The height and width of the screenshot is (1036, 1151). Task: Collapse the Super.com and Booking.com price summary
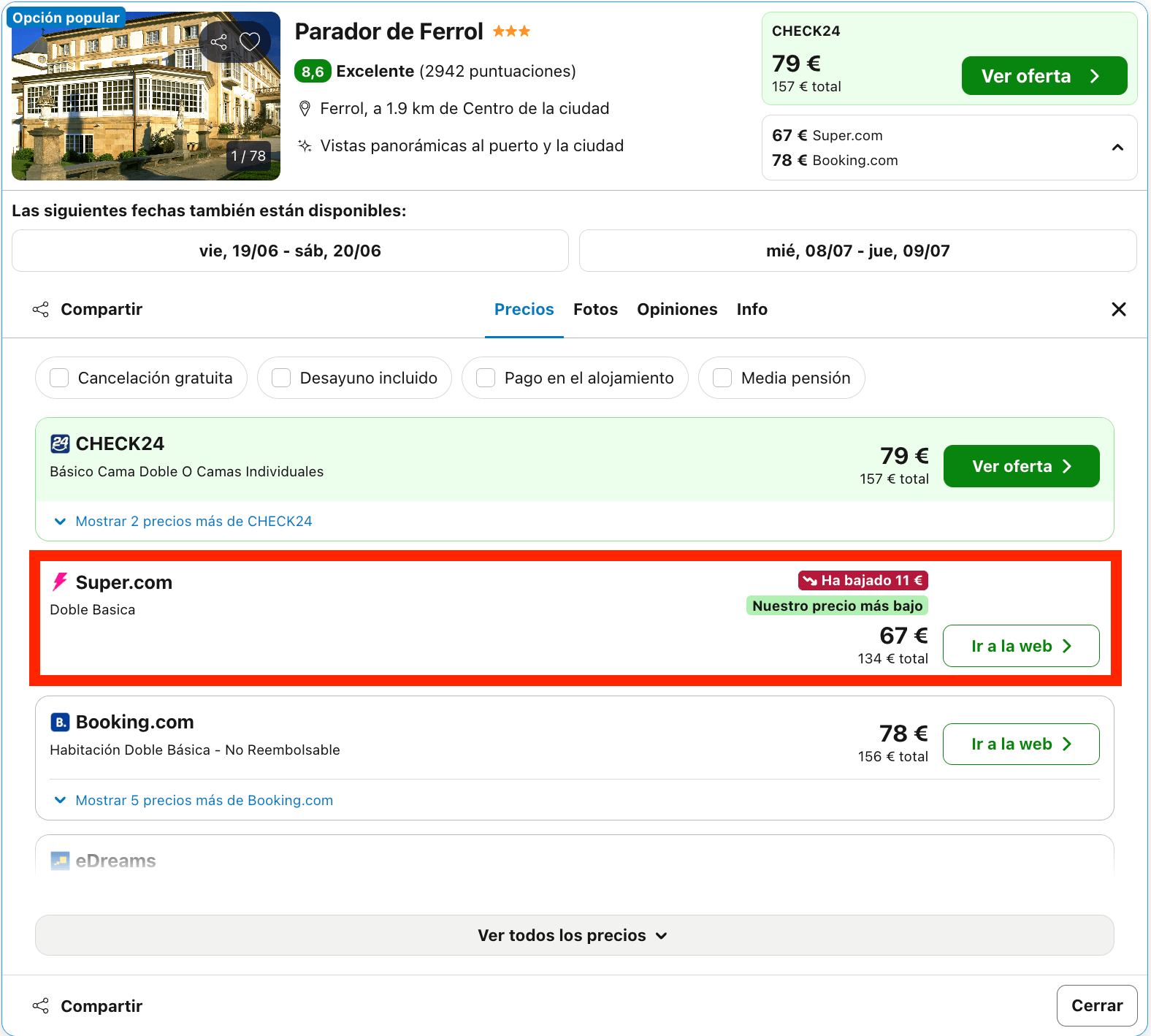point(1117,148)
